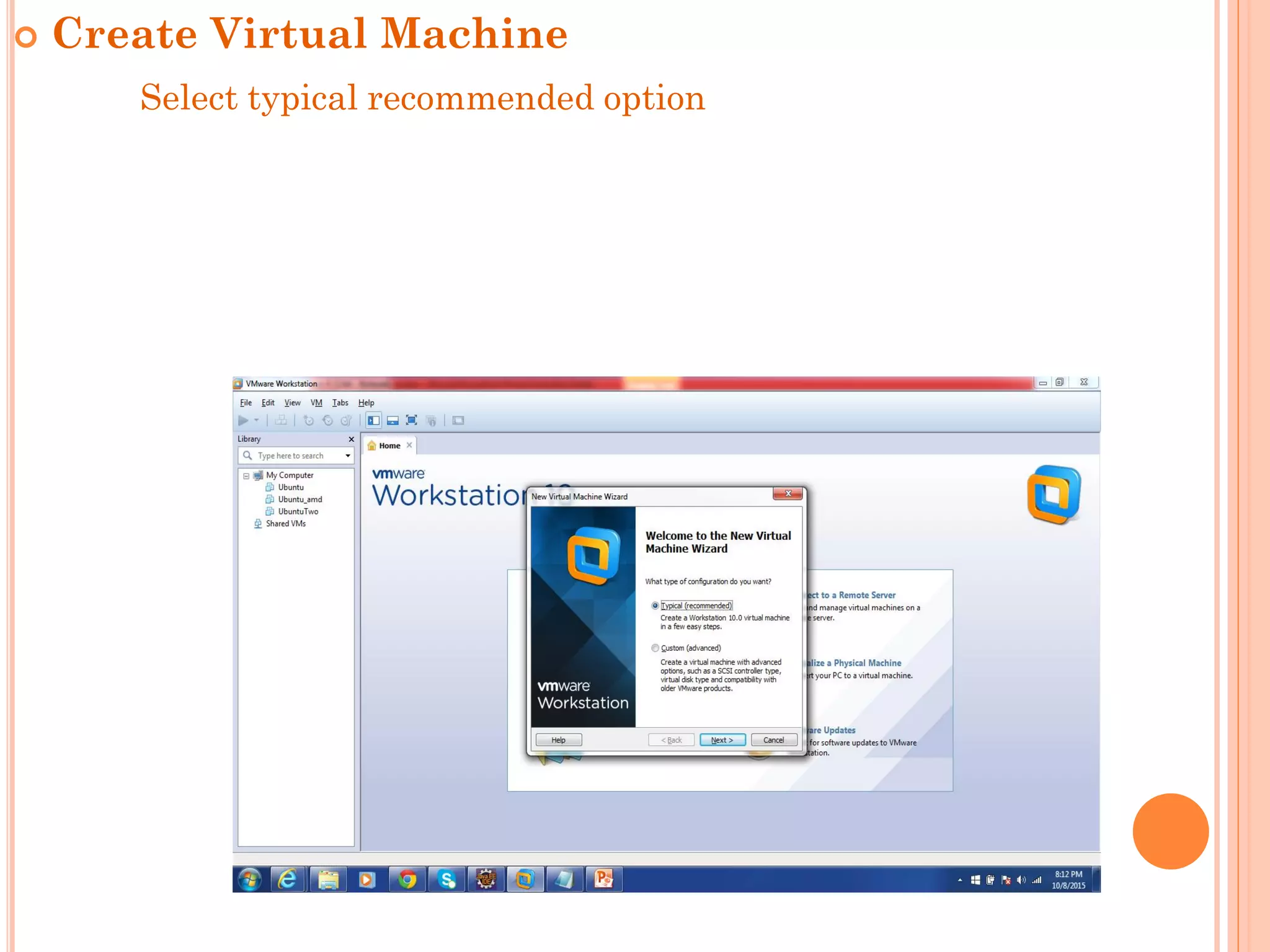Minimize the VMware Workstation window

pos(1043,382)
